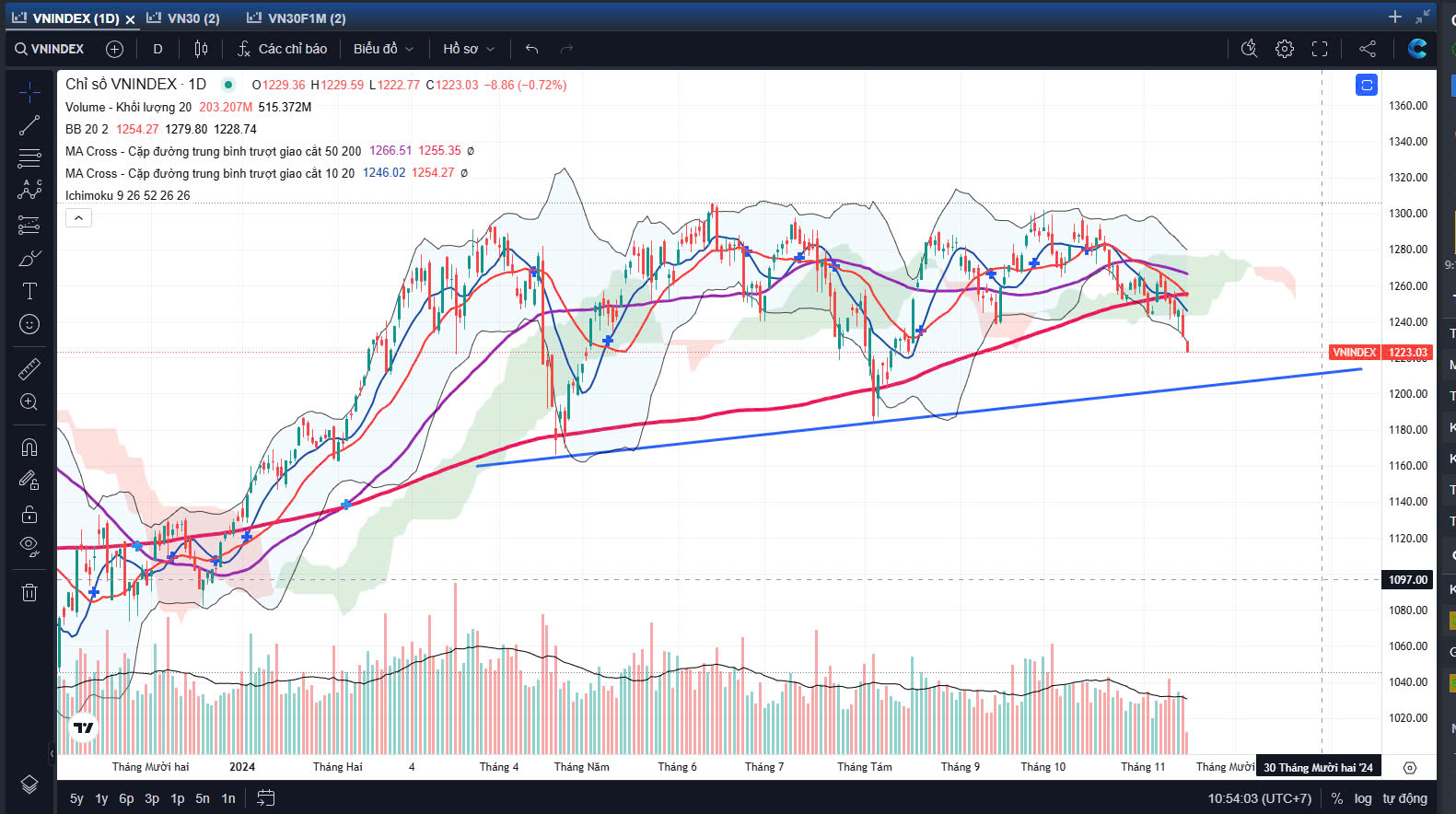The image size is (1456, 814).
Task: Enter fullscreen chart mode
Action: [1320, 49]
